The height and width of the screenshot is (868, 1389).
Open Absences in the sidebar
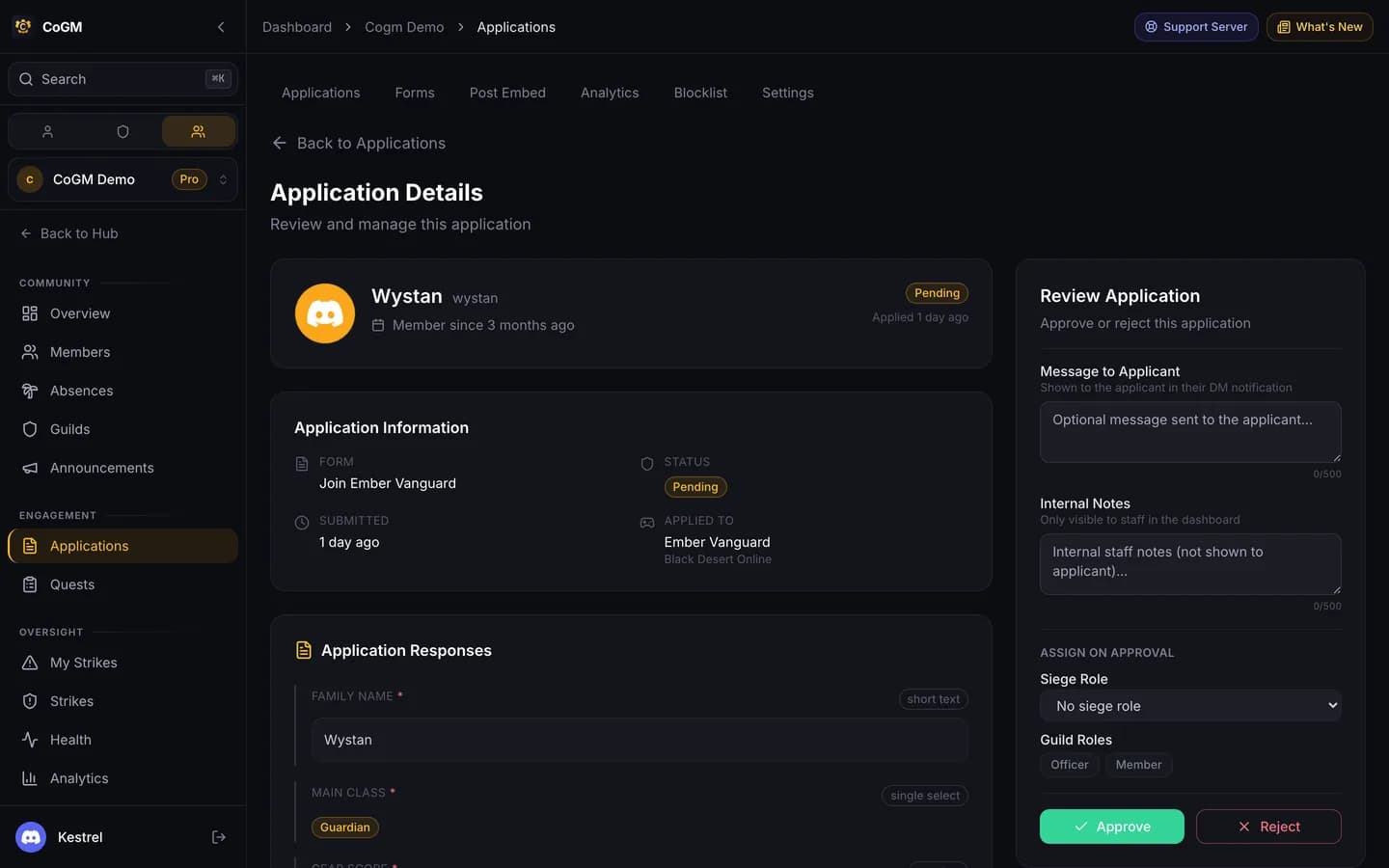123,391
